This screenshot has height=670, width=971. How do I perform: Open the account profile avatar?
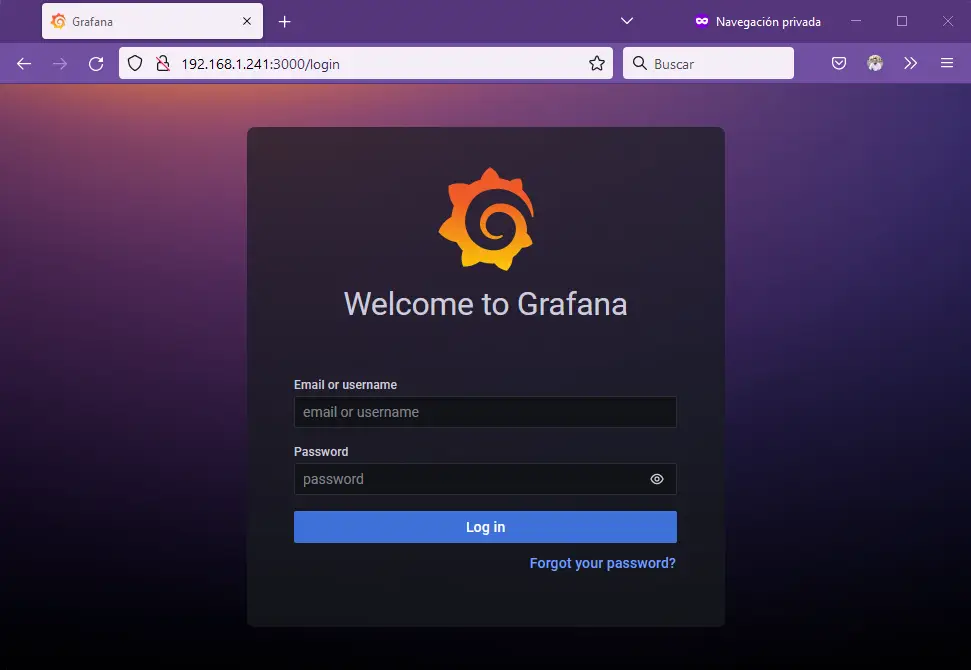pyautogui.click(x=875, y=63)
